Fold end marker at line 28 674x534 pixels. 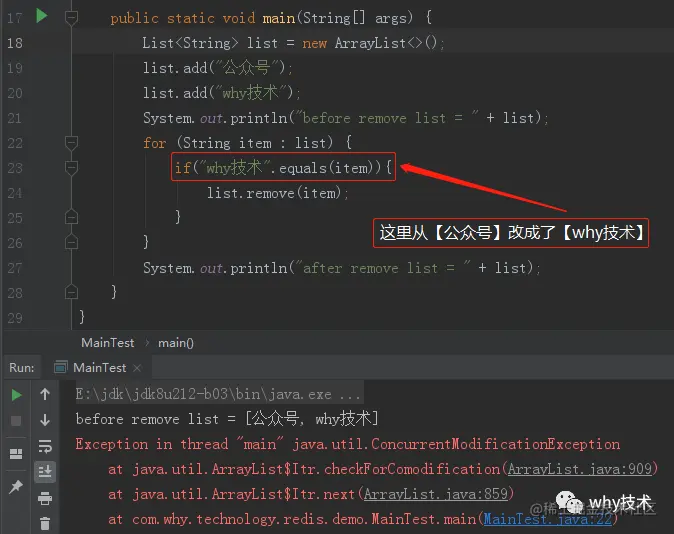[x=71, y=292]
